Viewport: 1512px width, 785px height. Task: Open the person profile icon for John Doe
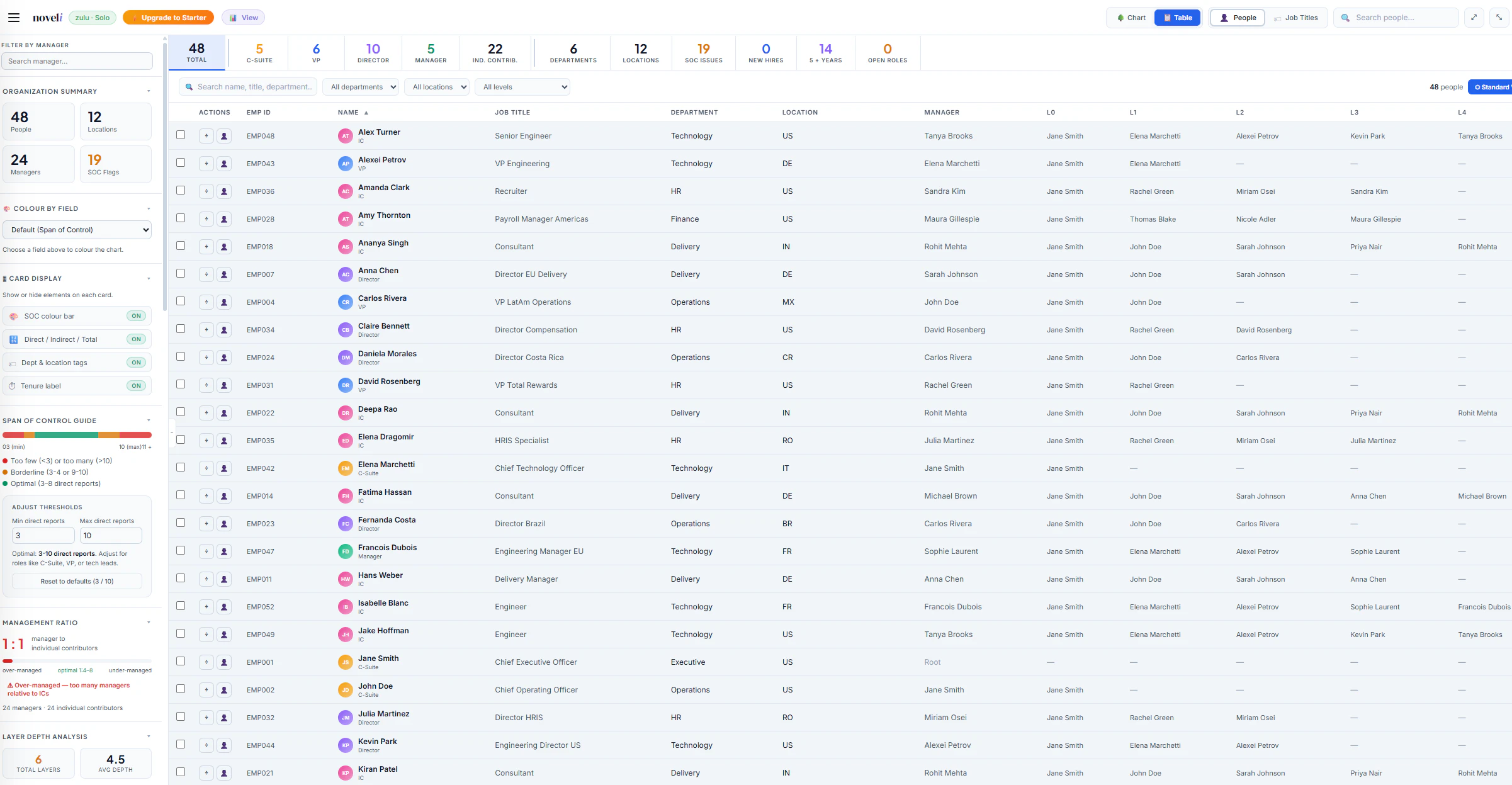223,690
